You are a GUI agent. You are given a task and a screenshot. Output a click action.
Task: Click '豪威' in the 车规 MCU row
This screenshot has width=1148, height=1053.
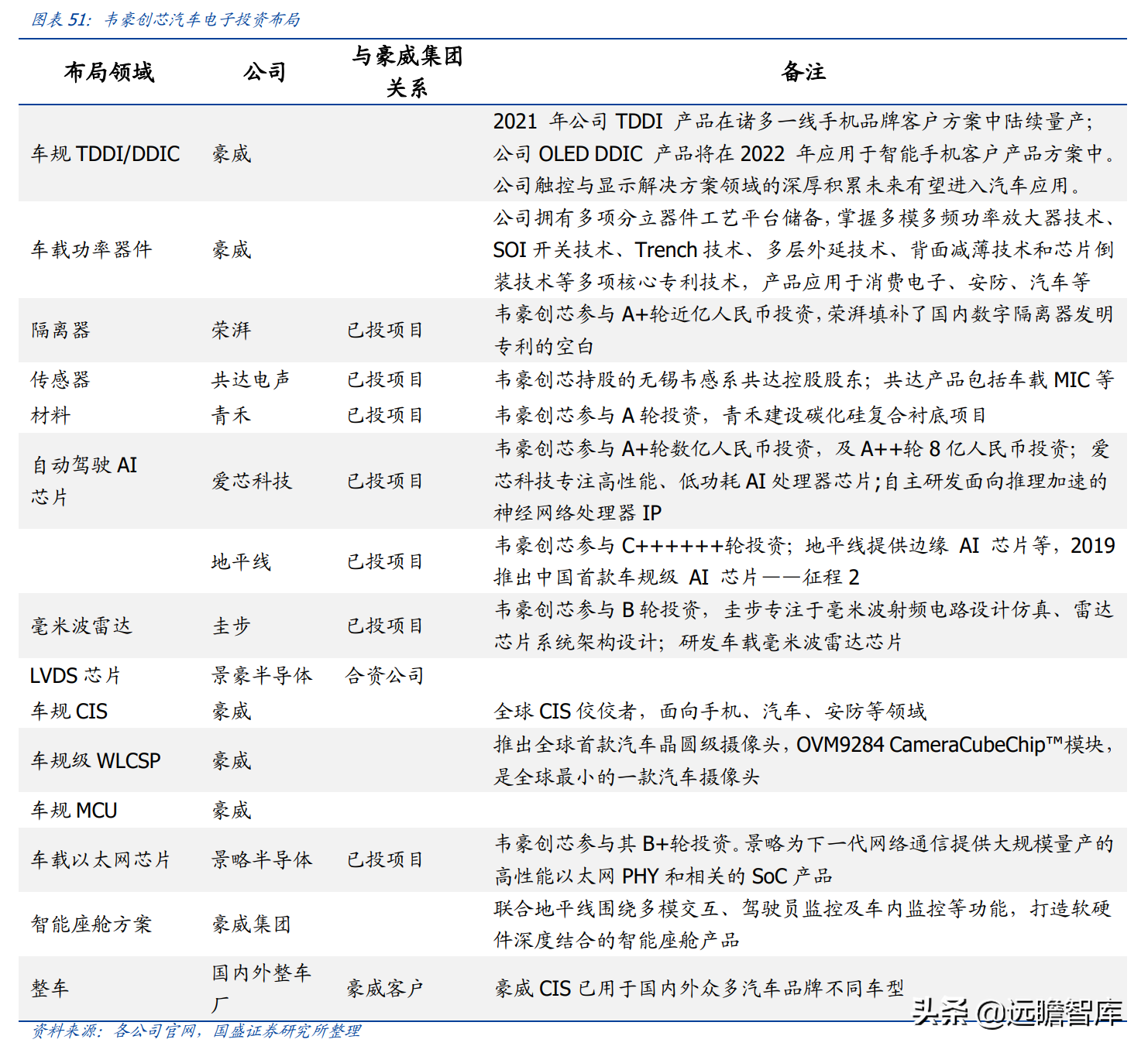(232, 810)
